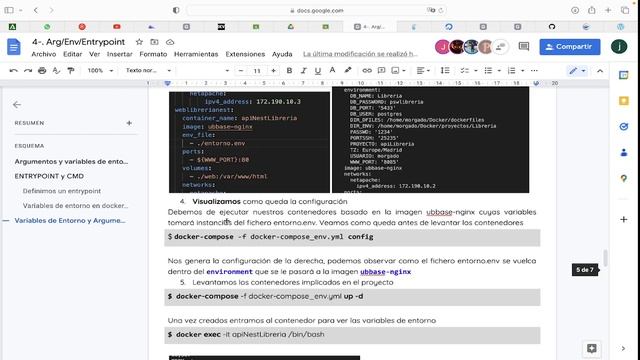This screenshot has height=360, width=640.
Task: Go to outline item Definimos un entrypoint
Action: (62, 191)
